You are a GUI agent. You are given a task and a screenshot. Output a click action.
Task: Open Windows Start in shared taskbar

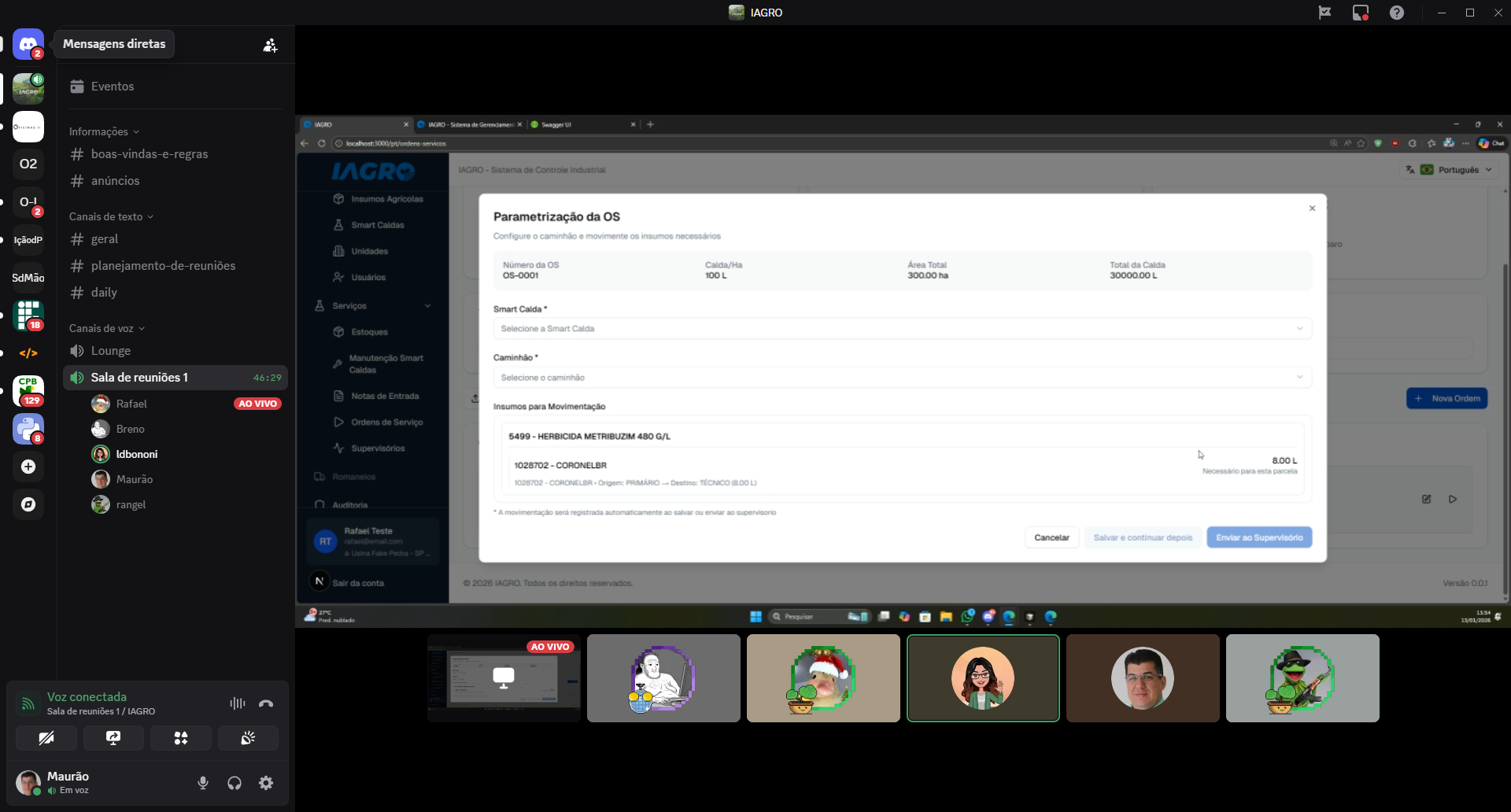pos(756,617)
